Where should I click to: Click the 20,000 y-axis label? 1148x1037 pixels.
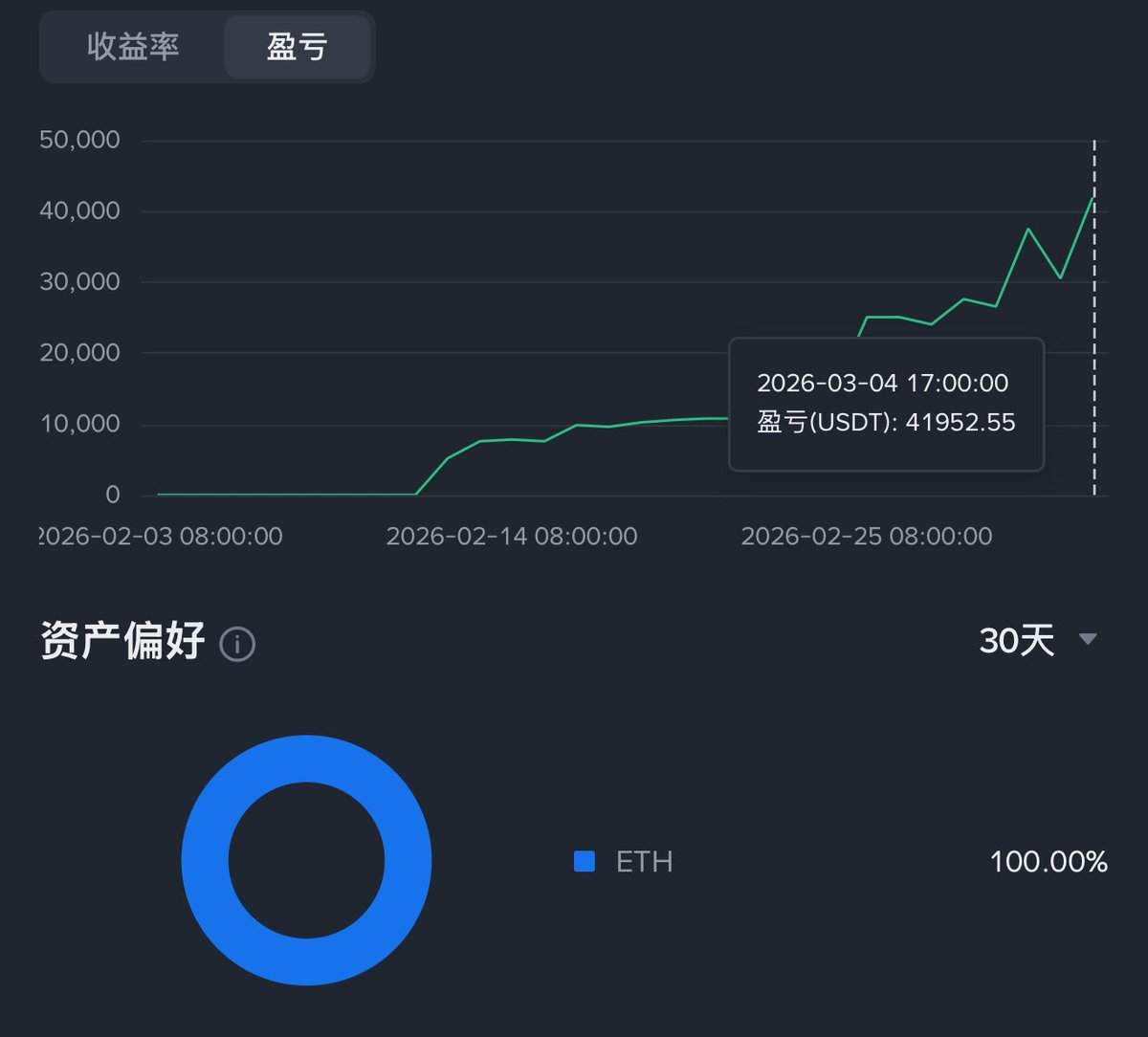79,353
